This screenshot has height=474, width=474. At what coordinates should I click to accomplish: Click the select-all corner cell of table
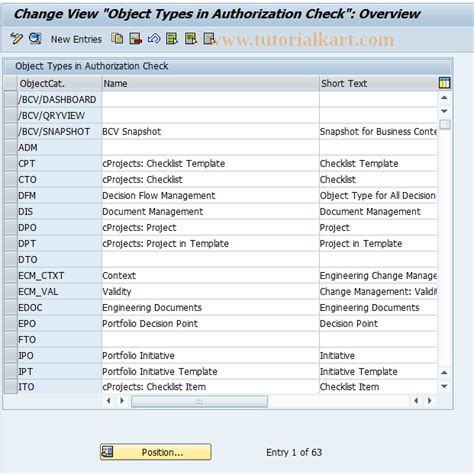tap(11, 83)
